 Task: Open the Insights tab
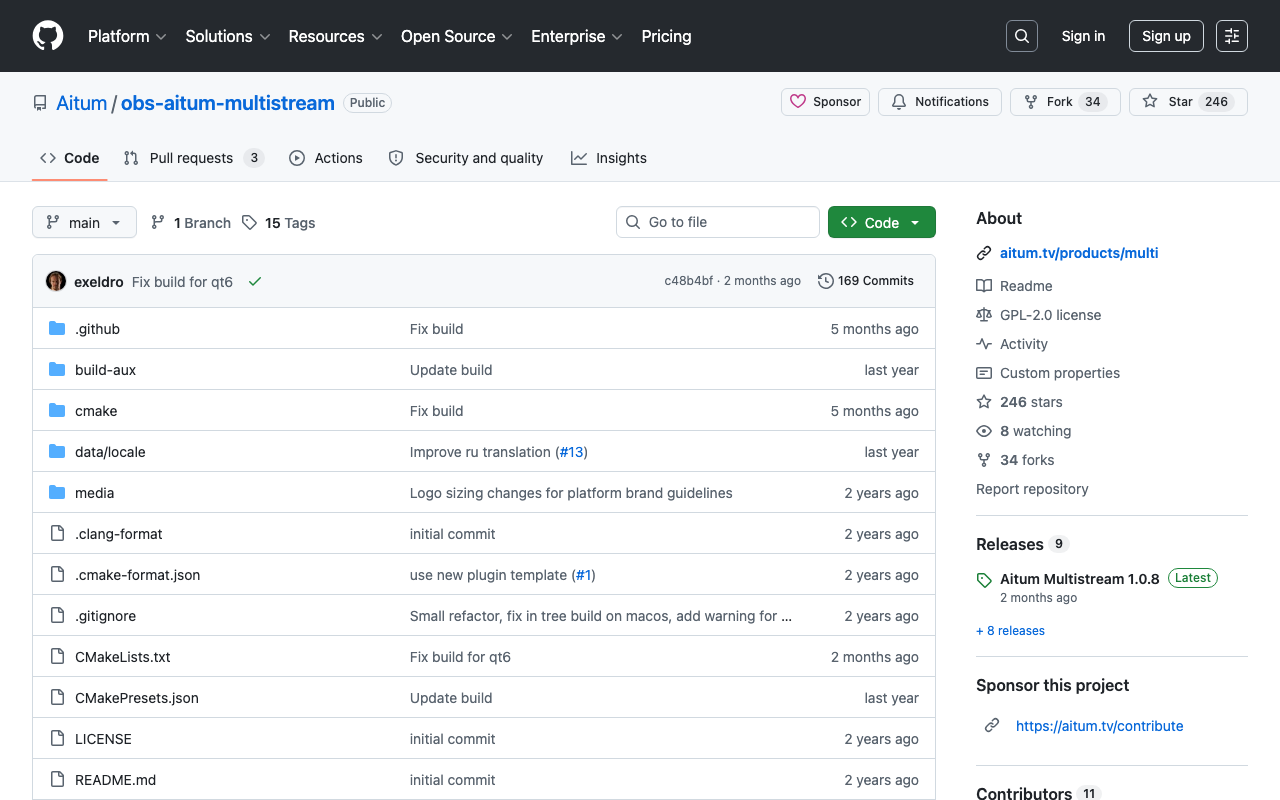(609, 158)
